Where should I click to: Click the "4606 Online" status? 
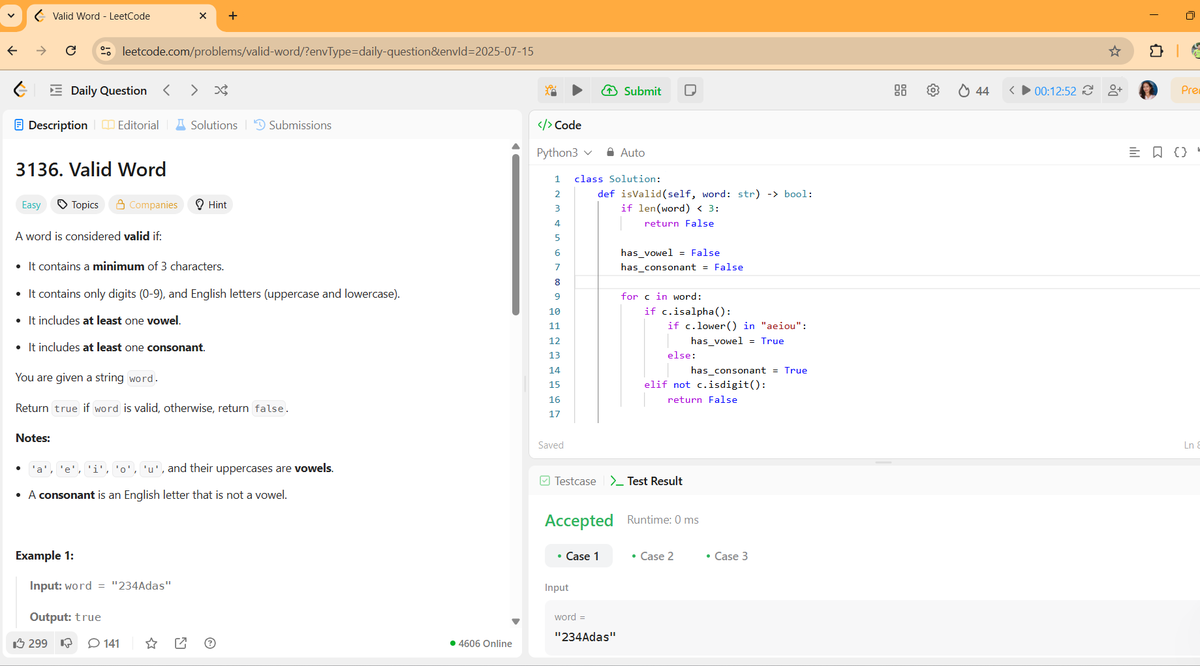[x=481, y=643]
